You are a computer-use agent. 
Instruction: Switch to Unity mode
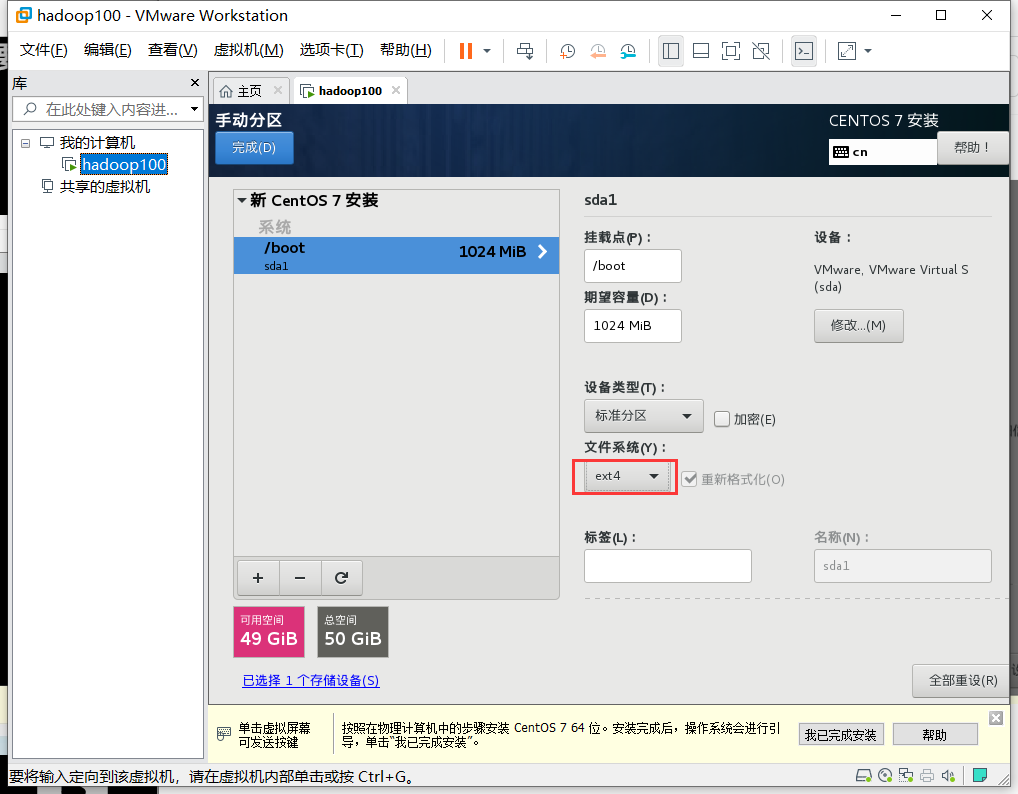[761, 51]
